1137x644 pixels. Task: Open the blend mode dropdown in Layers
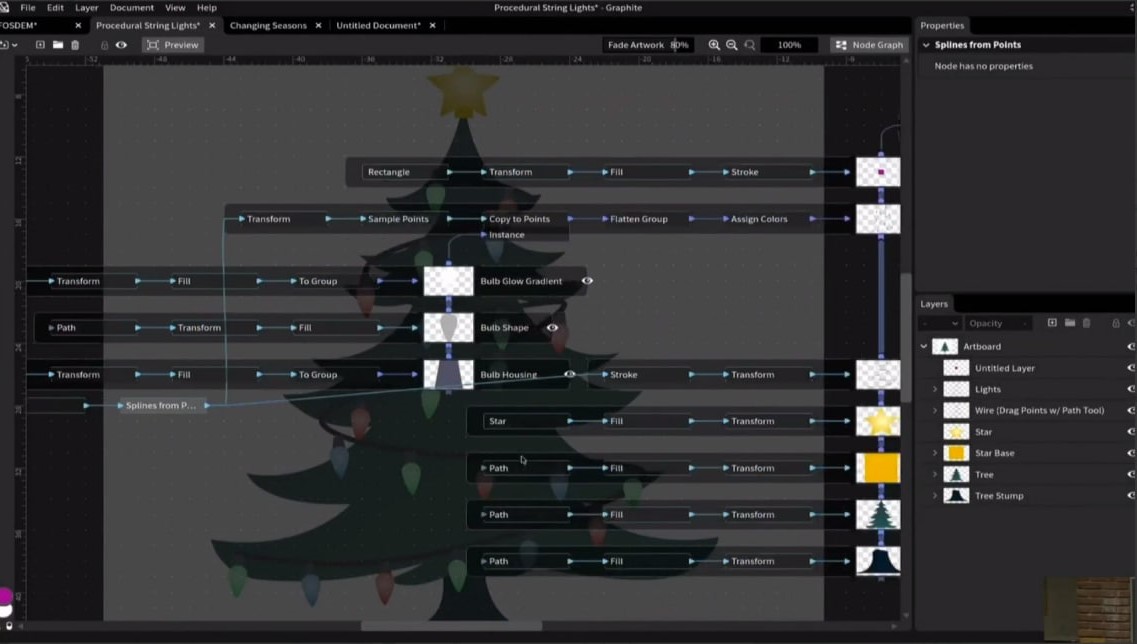pyautogui.click(x=940, y=323)
